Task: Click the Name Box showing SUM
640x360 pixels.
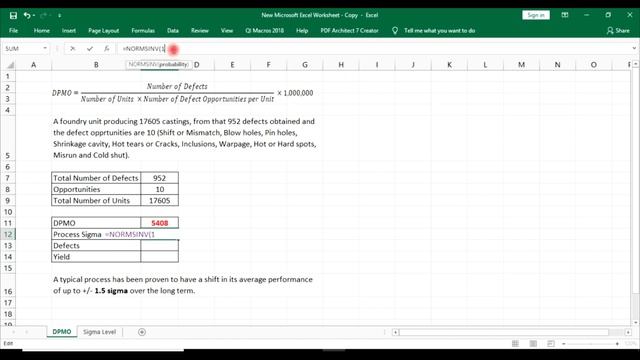Action: click(22, 49)
